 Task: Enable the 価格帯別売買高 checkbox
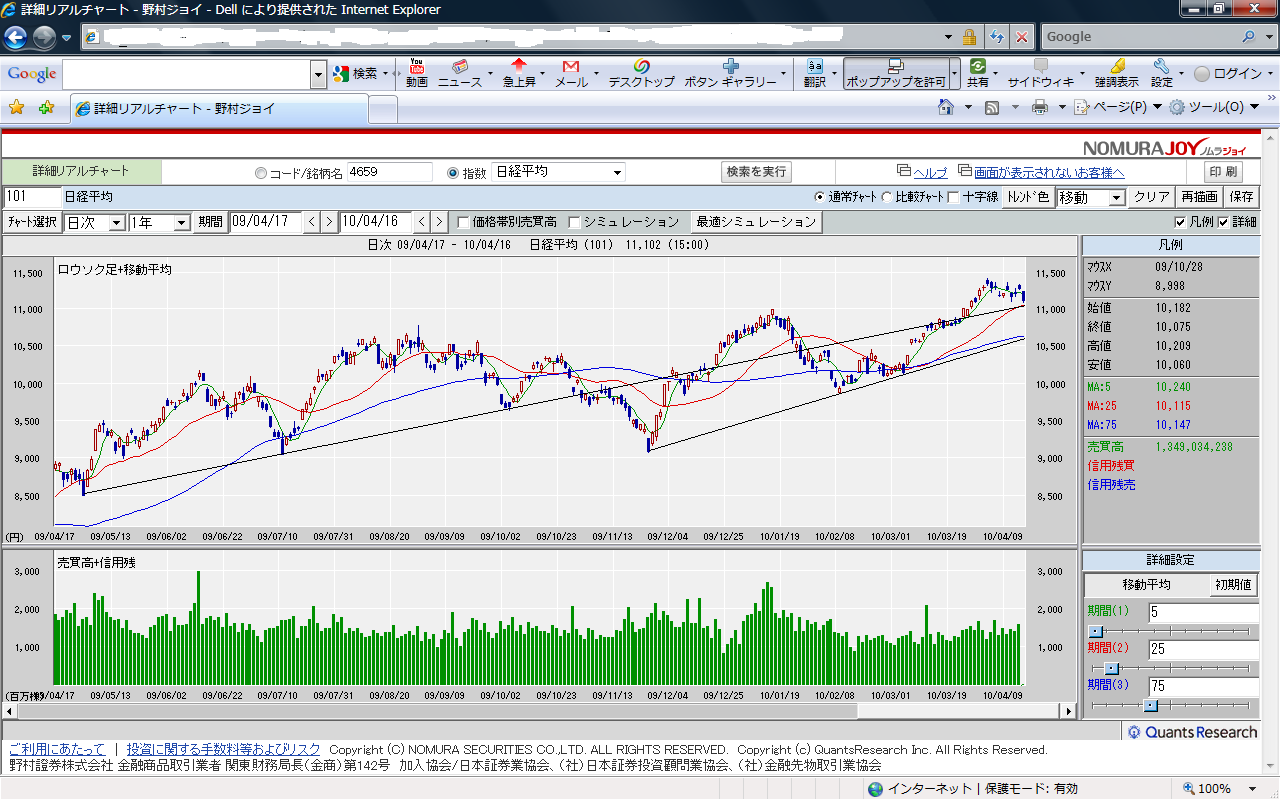463,222
